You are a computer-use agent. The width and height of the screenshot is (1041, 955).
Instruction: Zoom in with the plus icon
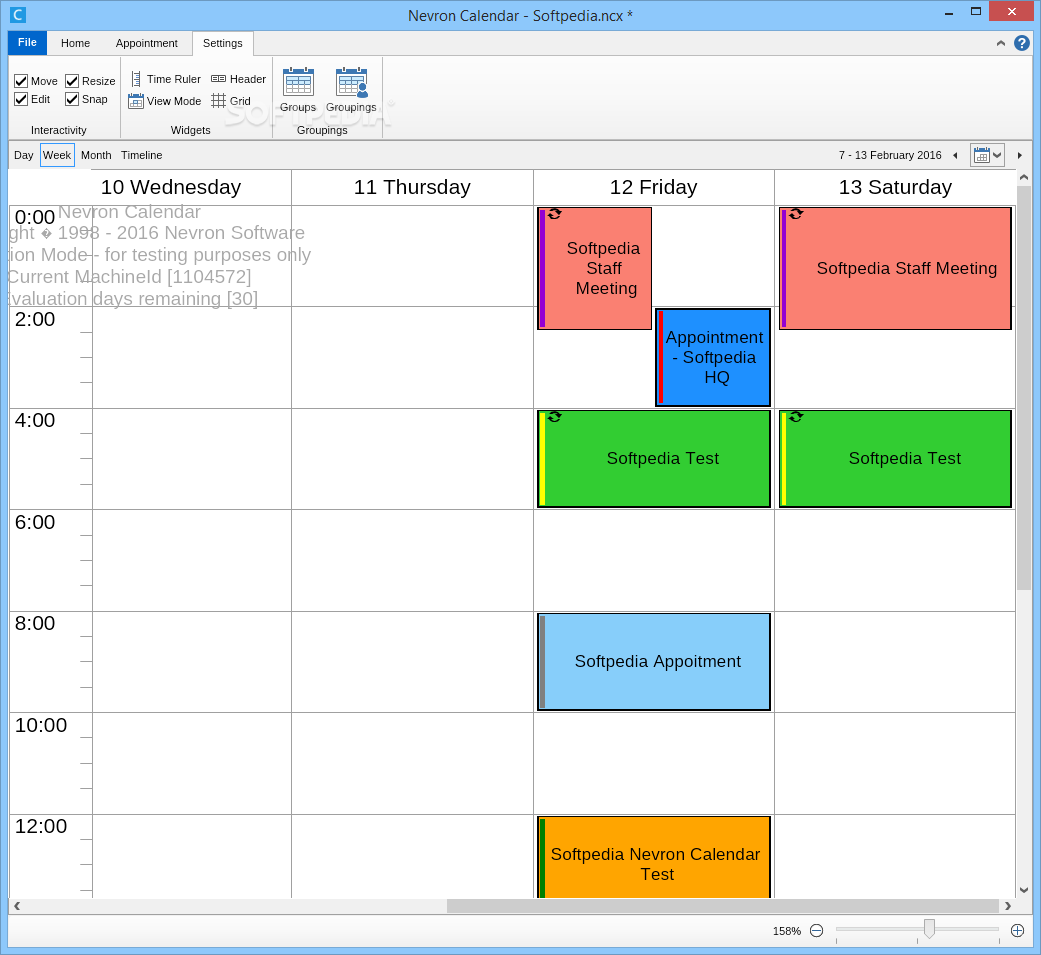pos(1017,930)
